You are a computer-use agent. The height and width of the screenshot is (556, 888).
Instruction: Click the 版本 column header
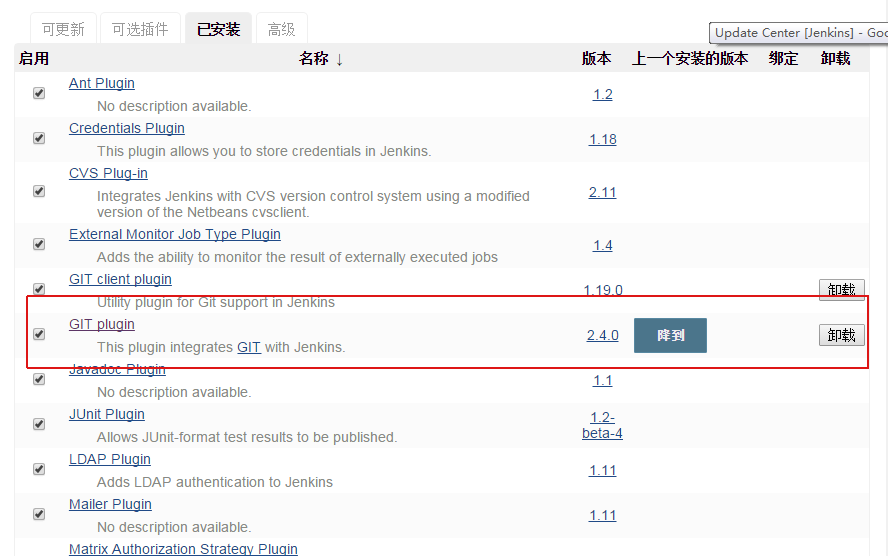[596, 58]
